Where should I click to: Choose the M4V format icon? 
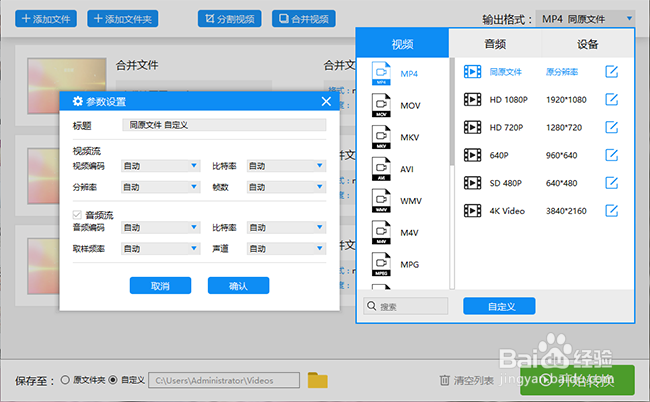(x=381, y=232)
